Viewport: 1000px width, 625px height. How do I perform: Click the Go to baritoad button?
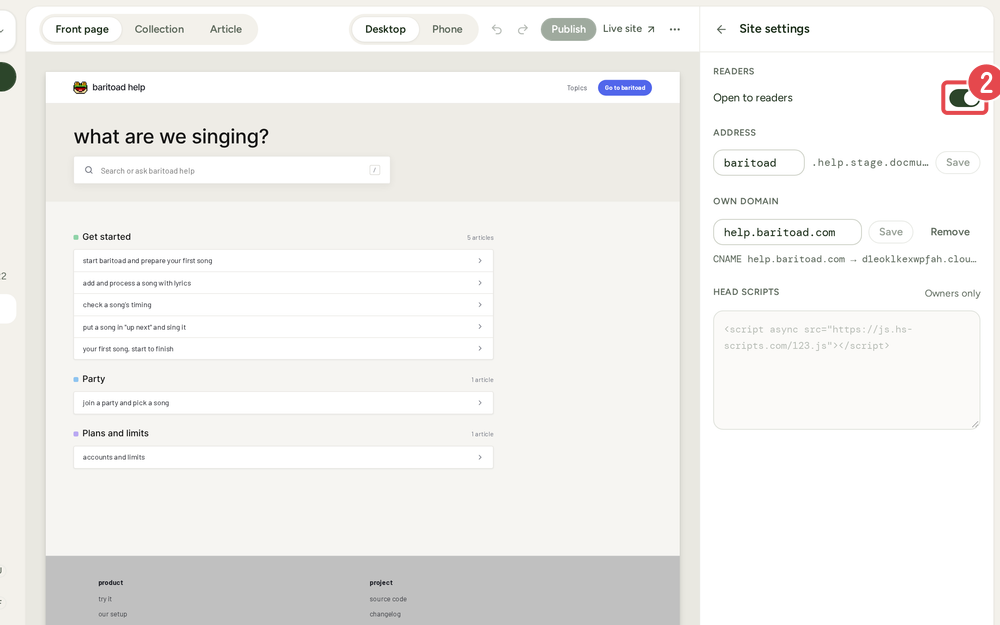tap(624, 88)
